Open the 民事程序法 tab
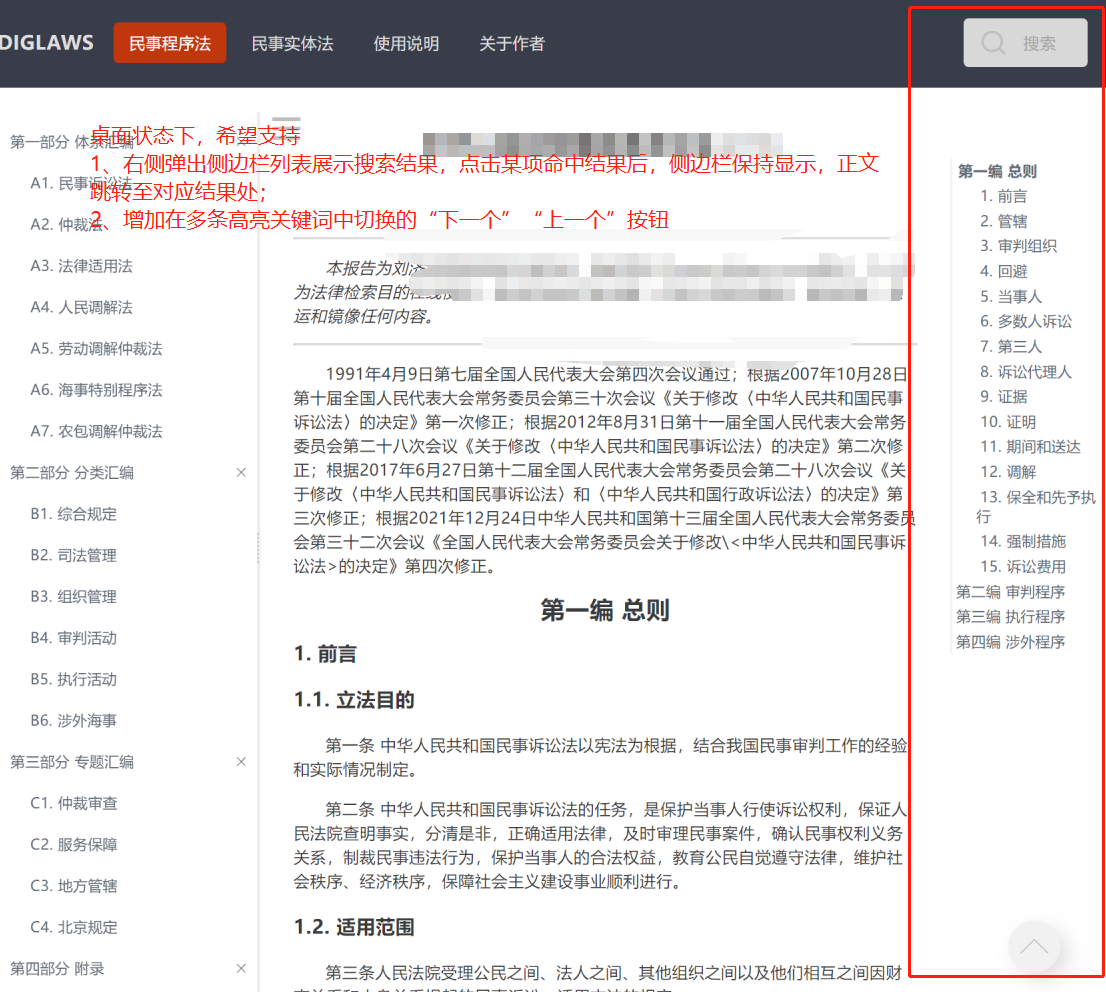 170,43
